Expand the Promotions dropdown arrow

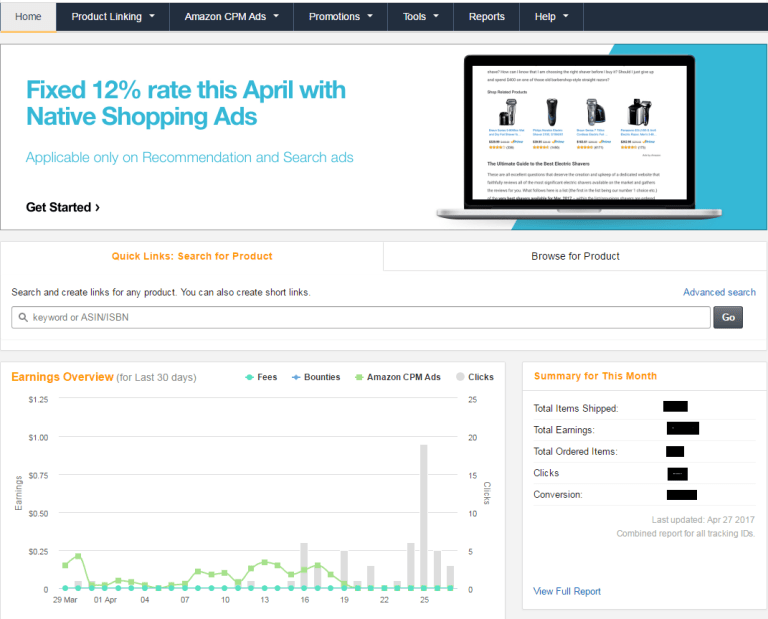[x=370, y=16]
